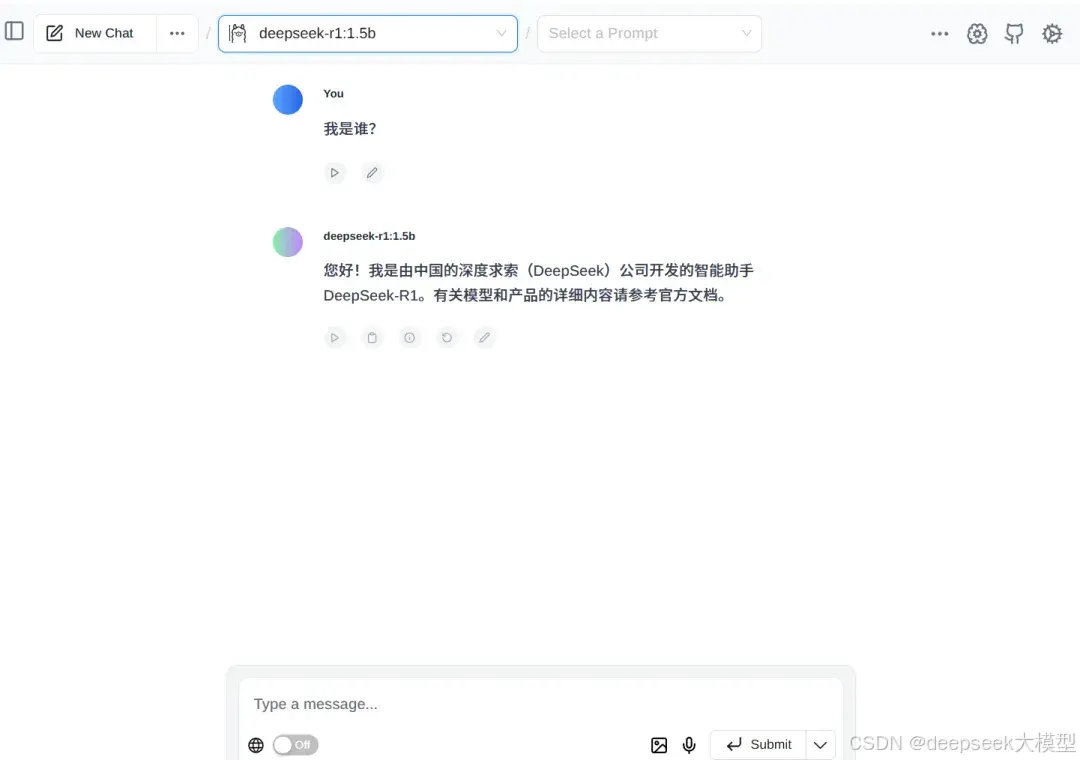
Task: Play the deepseek-r1 response aloud
Action: pos(334,338)
